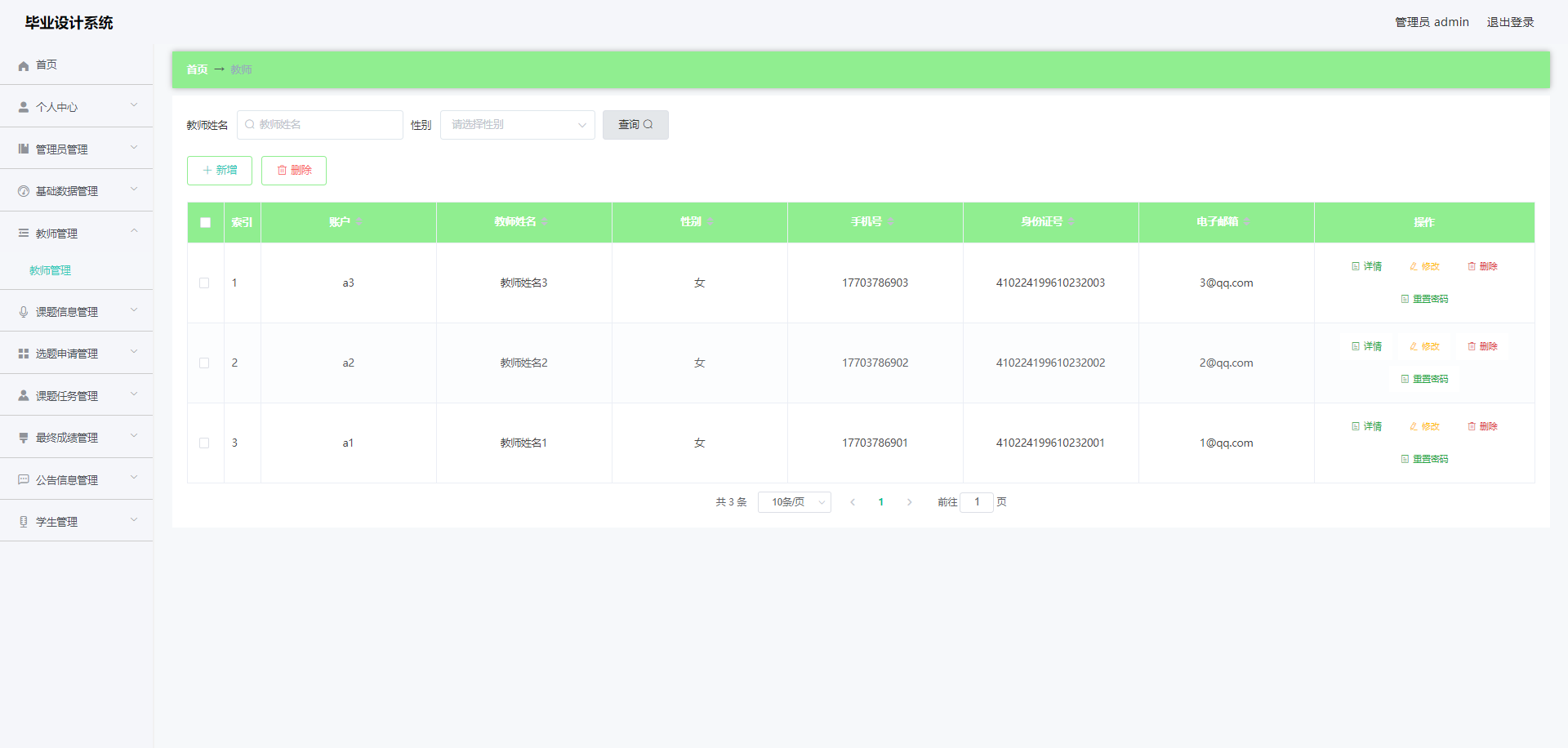Click 重置密码 for teacher a1

(1425, 460)
